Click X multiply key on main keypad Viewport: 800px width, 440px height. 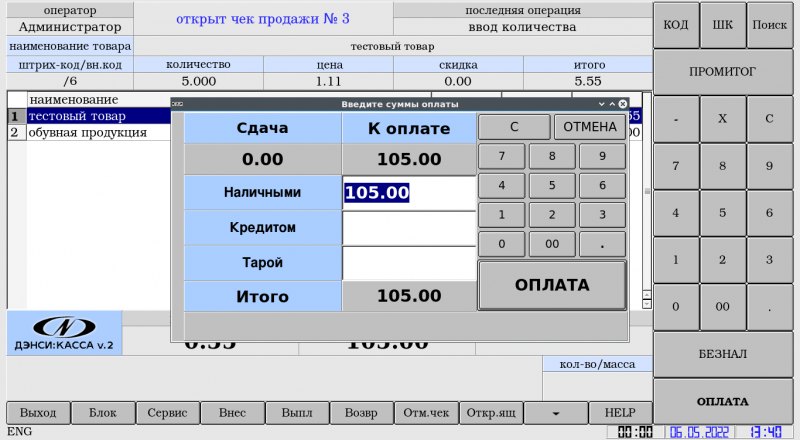coord(722,119)
